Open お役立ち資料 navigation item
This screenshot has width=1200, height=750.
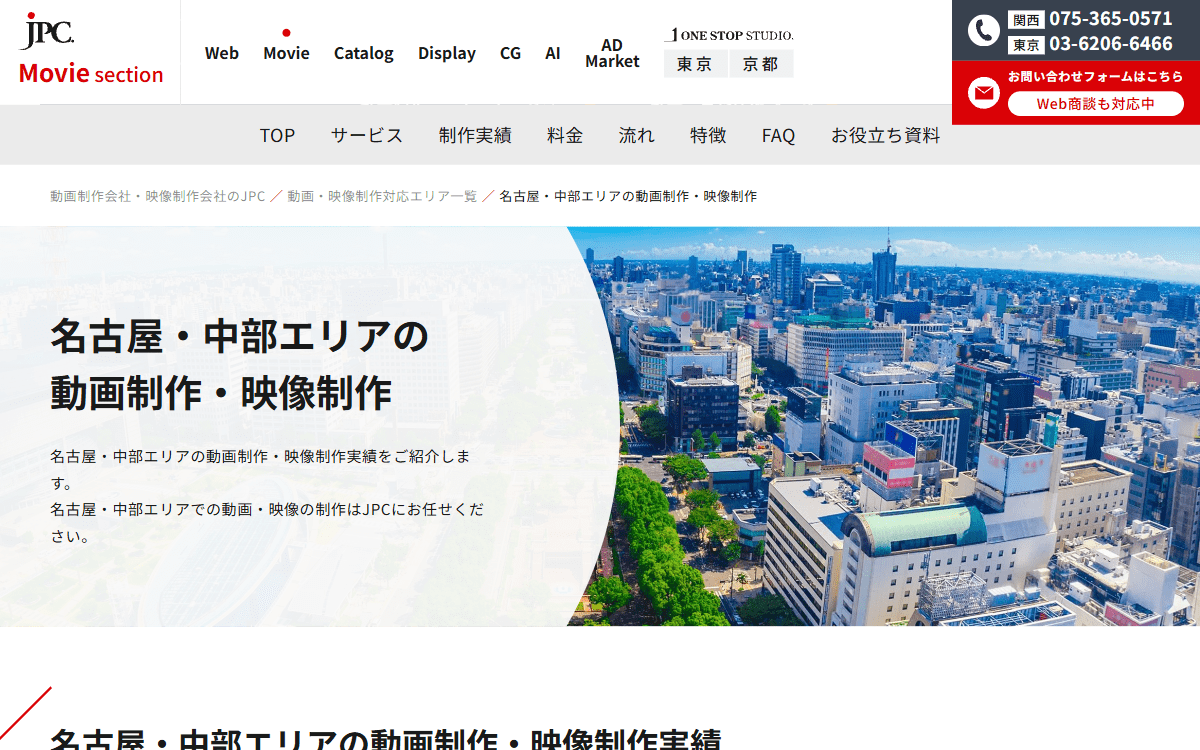[x=886, y=135]
